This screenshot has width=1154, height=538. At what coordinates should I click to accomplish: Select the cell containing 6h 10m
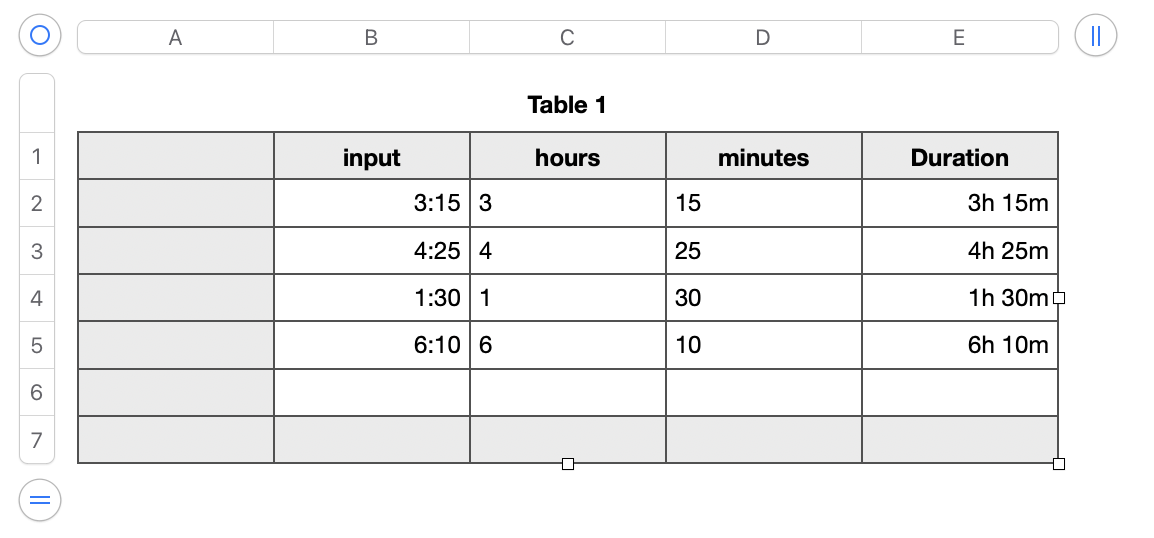[960, 345]
